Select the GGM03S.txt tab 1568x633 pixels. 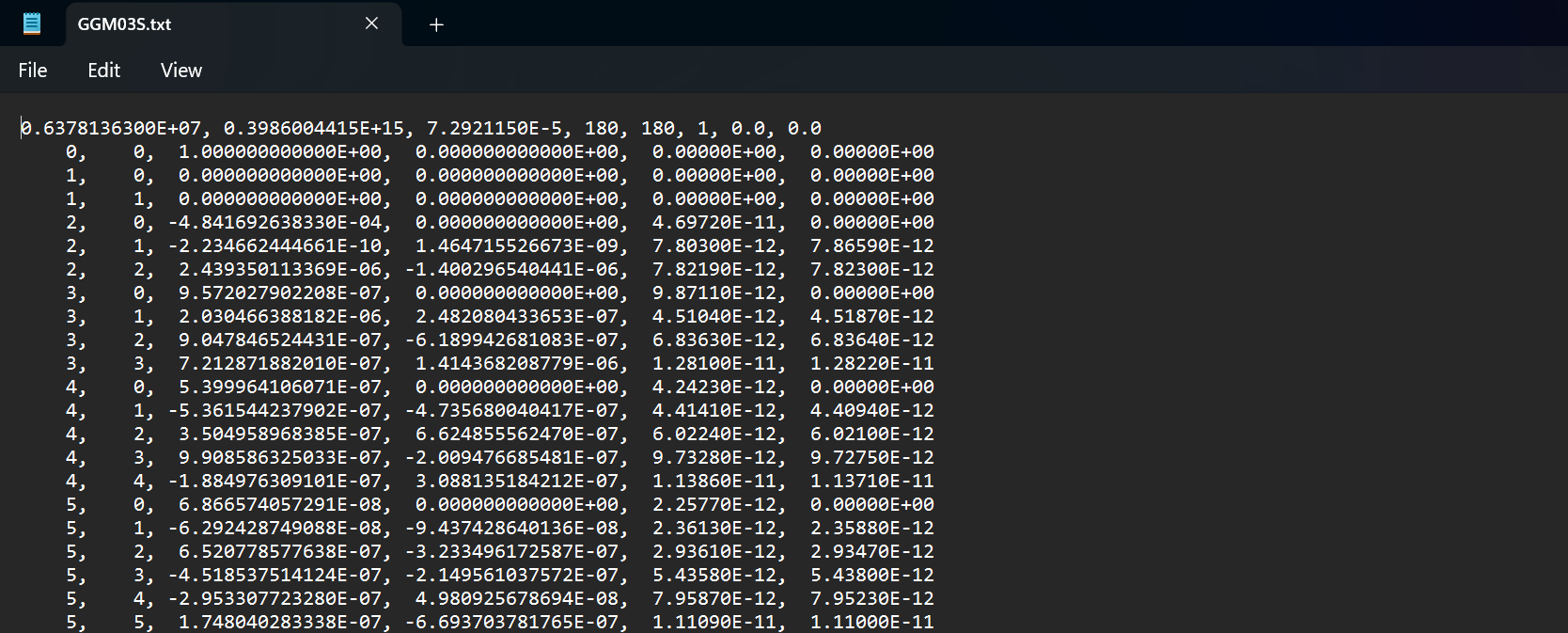point(188,24)
